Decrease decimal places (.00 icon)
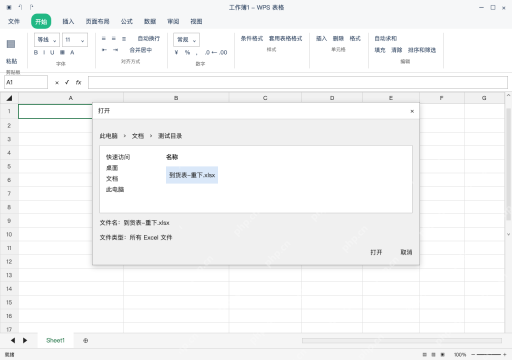The height and width of the screenshot is (360, 512). [223, 52]
